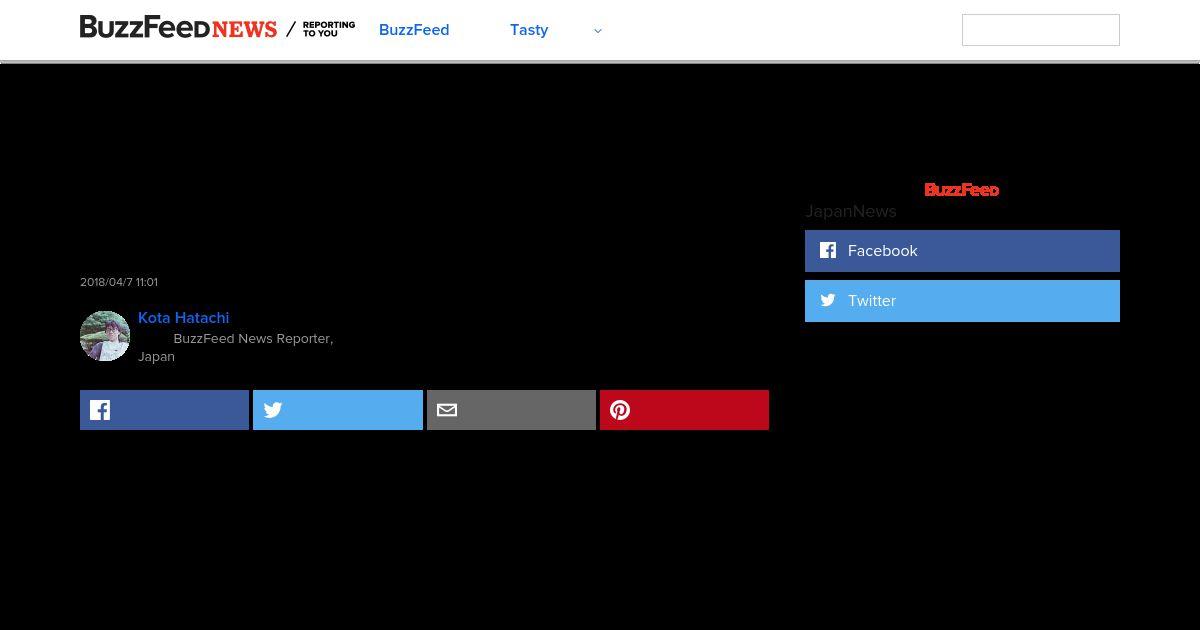Share article by email envelope button
1200x630 pixels.
(x=511, y=410)
